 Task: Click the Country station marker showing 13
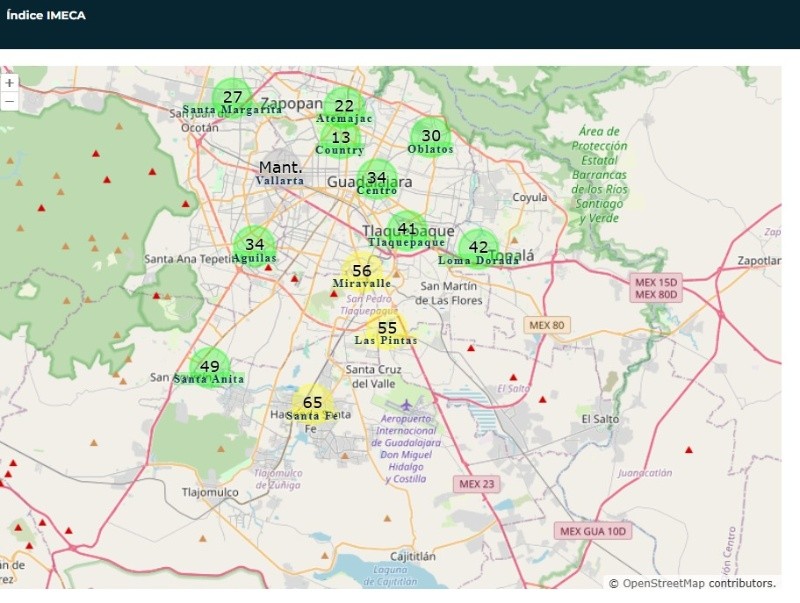[341, 138]
